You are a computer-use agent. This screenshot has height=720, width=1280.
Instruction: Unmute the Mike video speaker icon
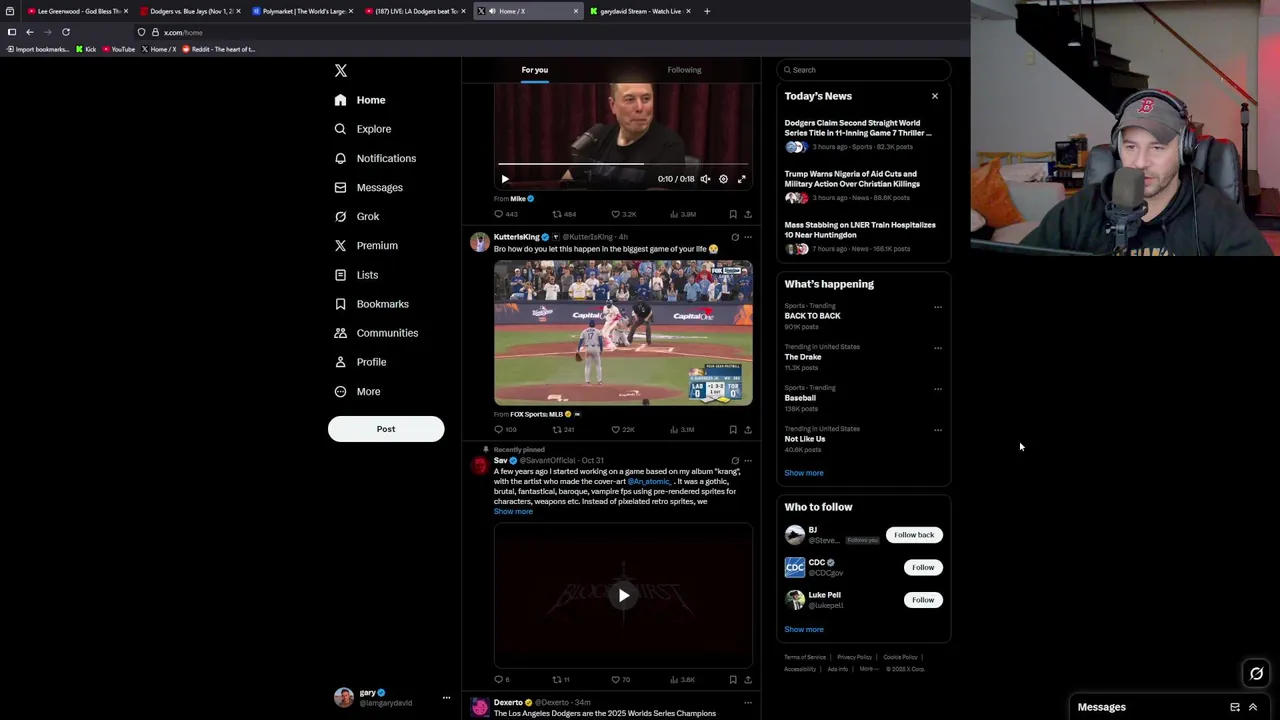pyautogui.click(x=705, y=179)
